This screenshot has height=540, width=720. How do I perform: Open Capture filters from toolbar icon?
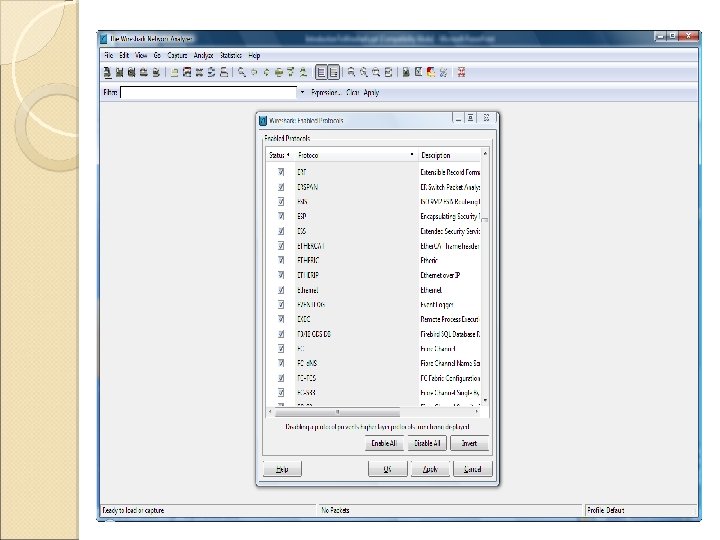tap(406, 73)
